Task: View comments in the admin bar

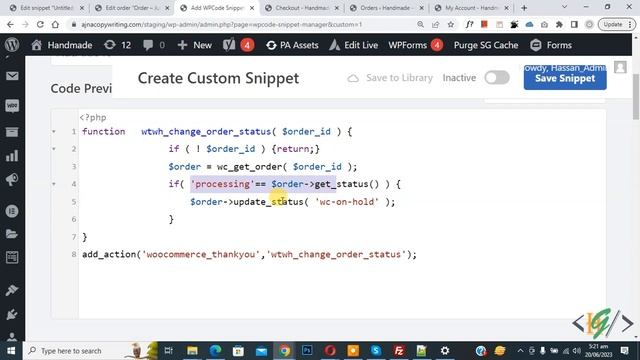Action: pos(154,45)
